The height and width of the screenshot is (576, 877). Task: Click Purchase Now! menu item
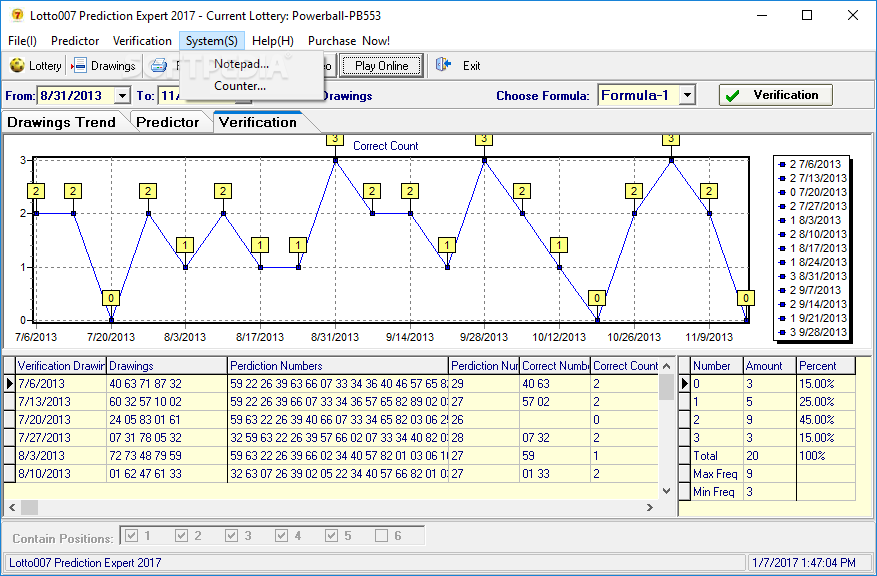(349, 41)
